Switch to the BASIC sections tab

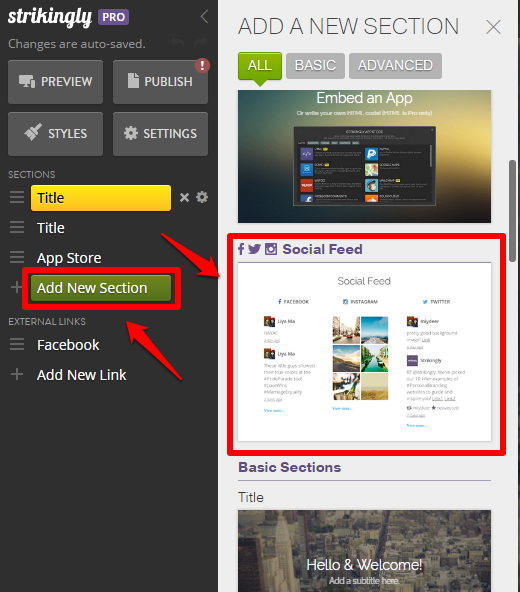tap(315, 66)
